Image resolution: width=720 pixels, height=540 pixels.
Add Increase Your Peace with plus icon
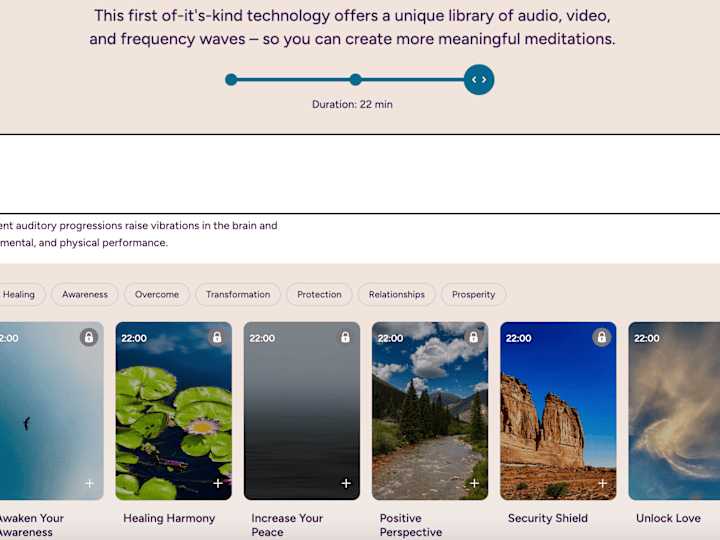[346, 483]
